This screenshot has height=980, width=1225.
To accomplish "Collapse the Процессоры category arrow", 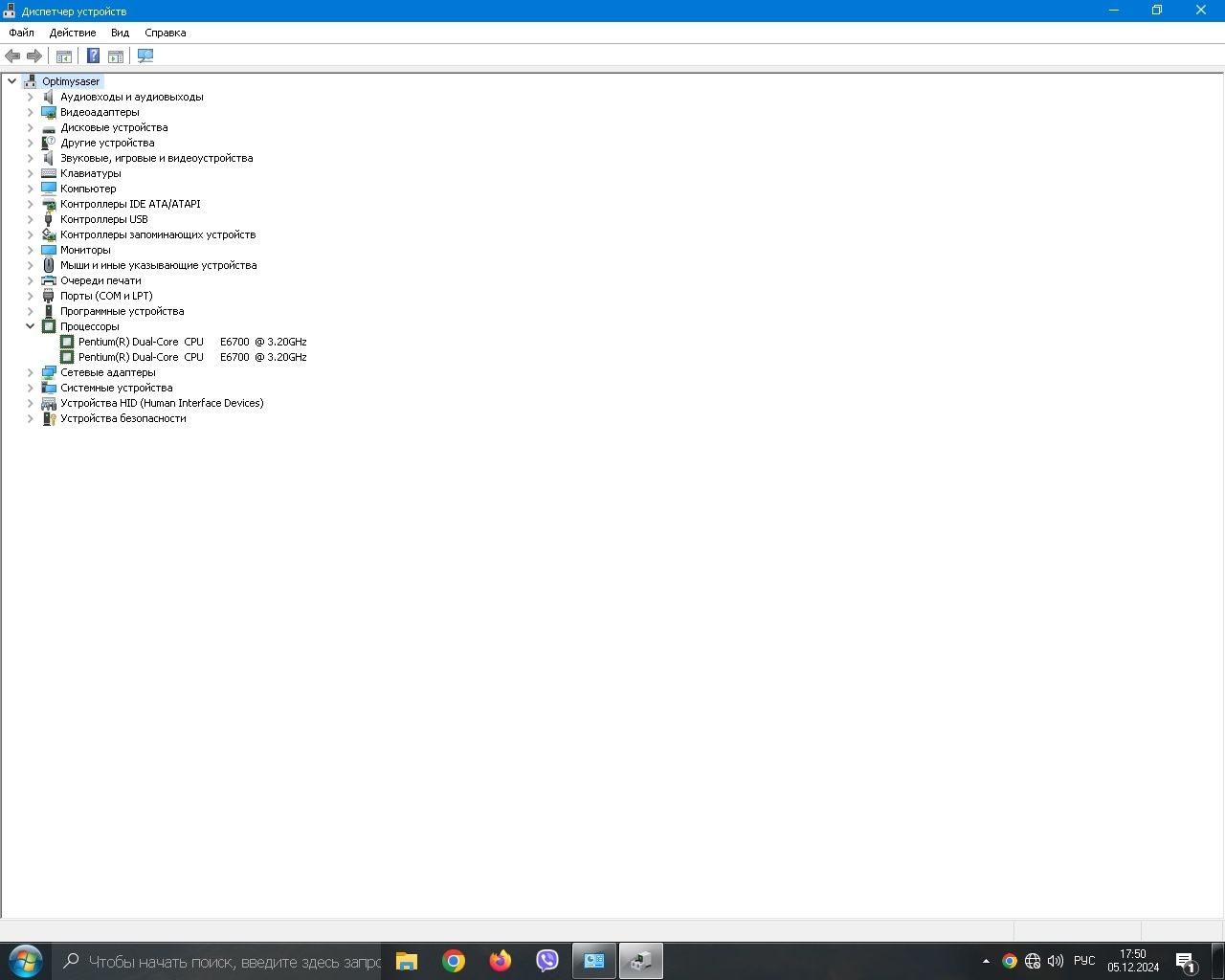I will click(30, 326).
